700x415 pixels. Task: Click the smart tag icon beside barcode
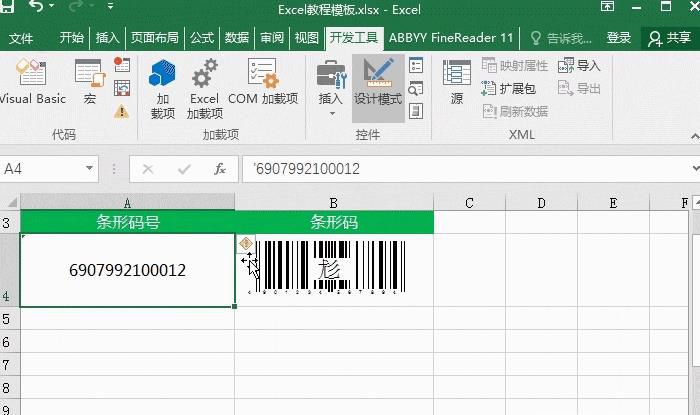click(x=246, y=244)
